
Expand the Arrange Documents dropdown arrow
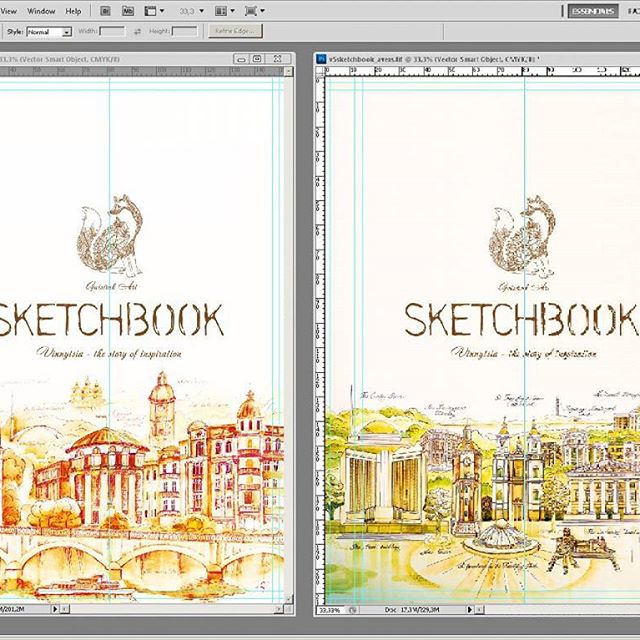(232, 11)
